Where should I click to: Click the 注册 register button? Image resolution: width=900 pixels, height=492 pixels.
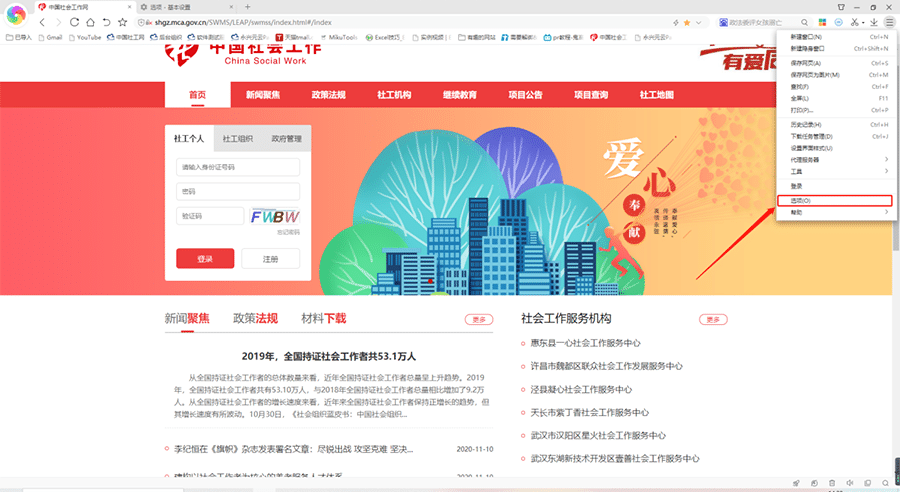(x=270, y=258)
